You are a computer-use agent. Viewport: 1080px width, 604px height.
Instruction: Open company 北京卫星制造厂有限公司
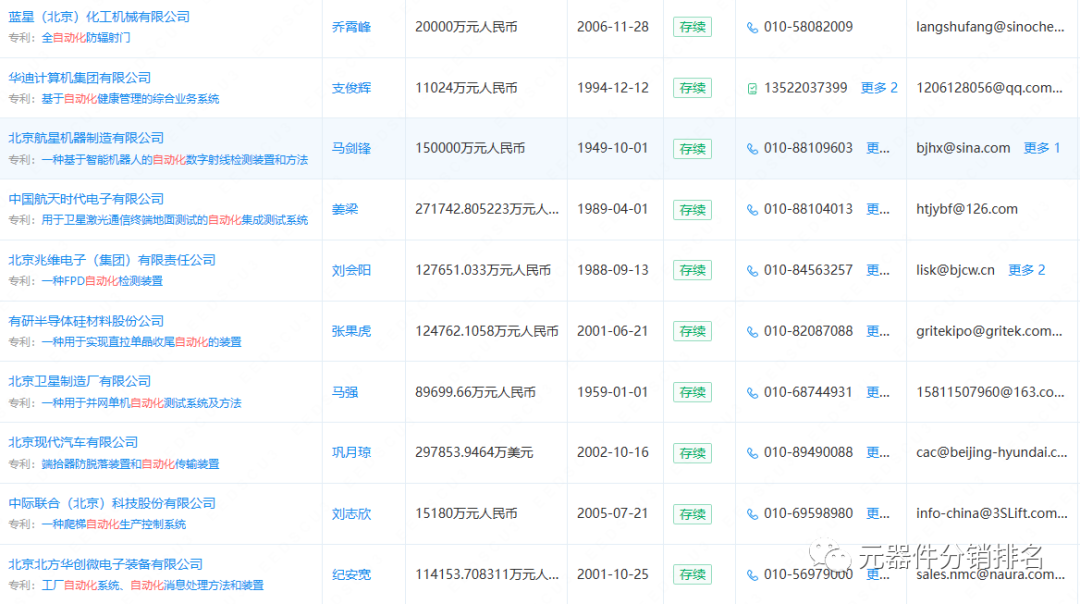[79, 381]
